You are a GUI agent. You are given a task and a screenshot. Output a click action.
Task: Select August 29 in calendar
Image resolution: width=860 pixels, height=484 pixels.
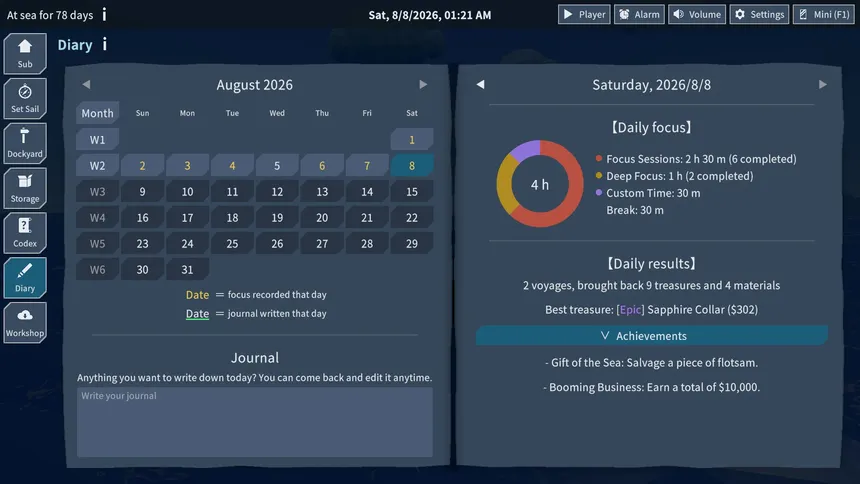coord(412,244)
